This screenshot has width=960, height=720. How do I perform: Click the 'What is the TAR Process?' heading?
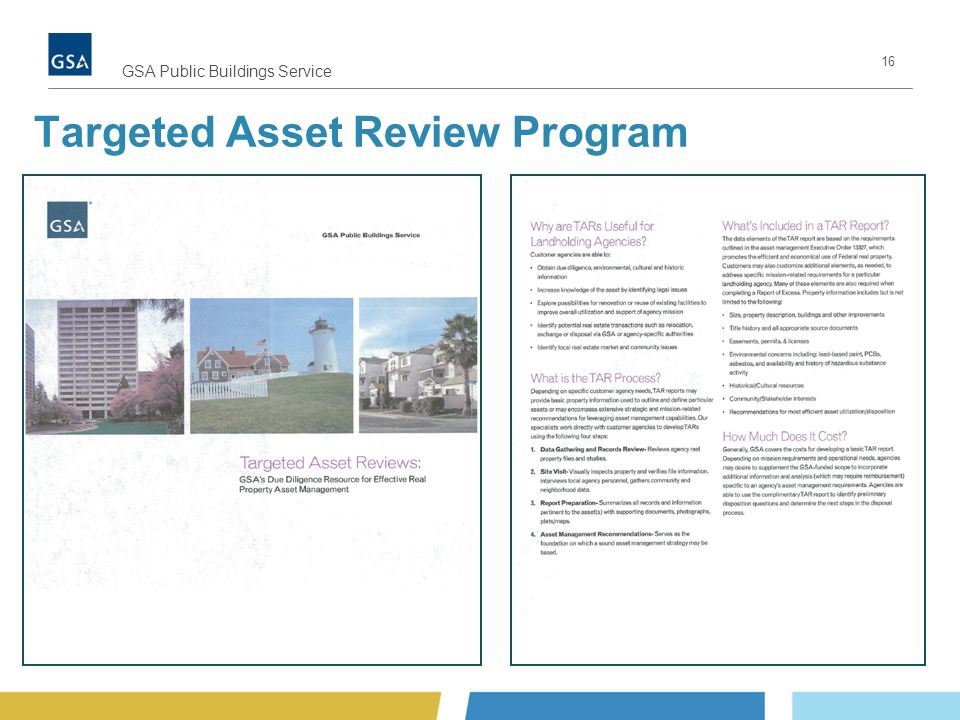click(x=596, y=378)
